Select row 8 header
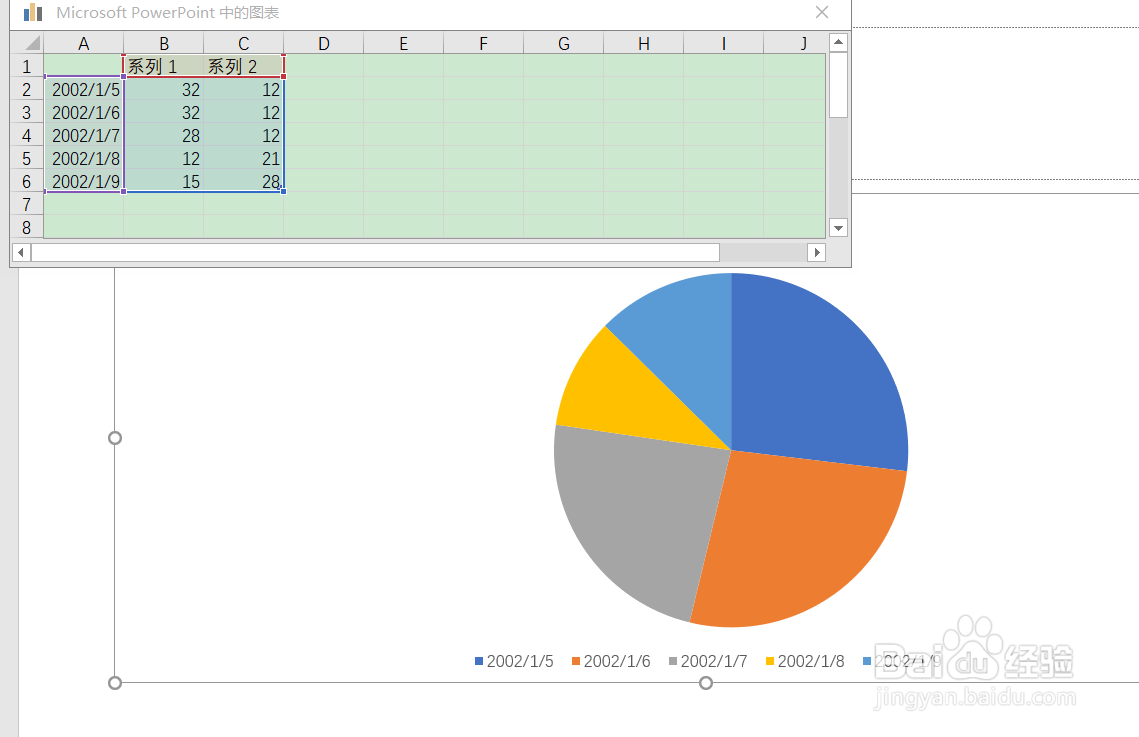The height and width of the screenshot is (737, 1139). (27, 227)
